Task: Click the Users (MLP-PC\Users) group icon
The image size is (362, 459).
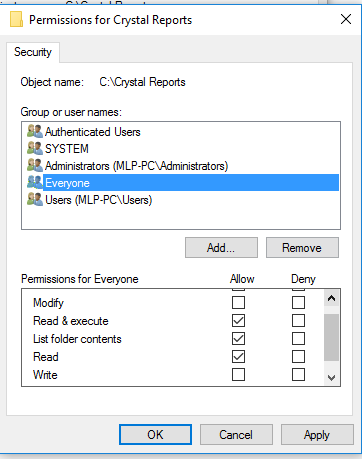Action: click(x=35, y=199)
